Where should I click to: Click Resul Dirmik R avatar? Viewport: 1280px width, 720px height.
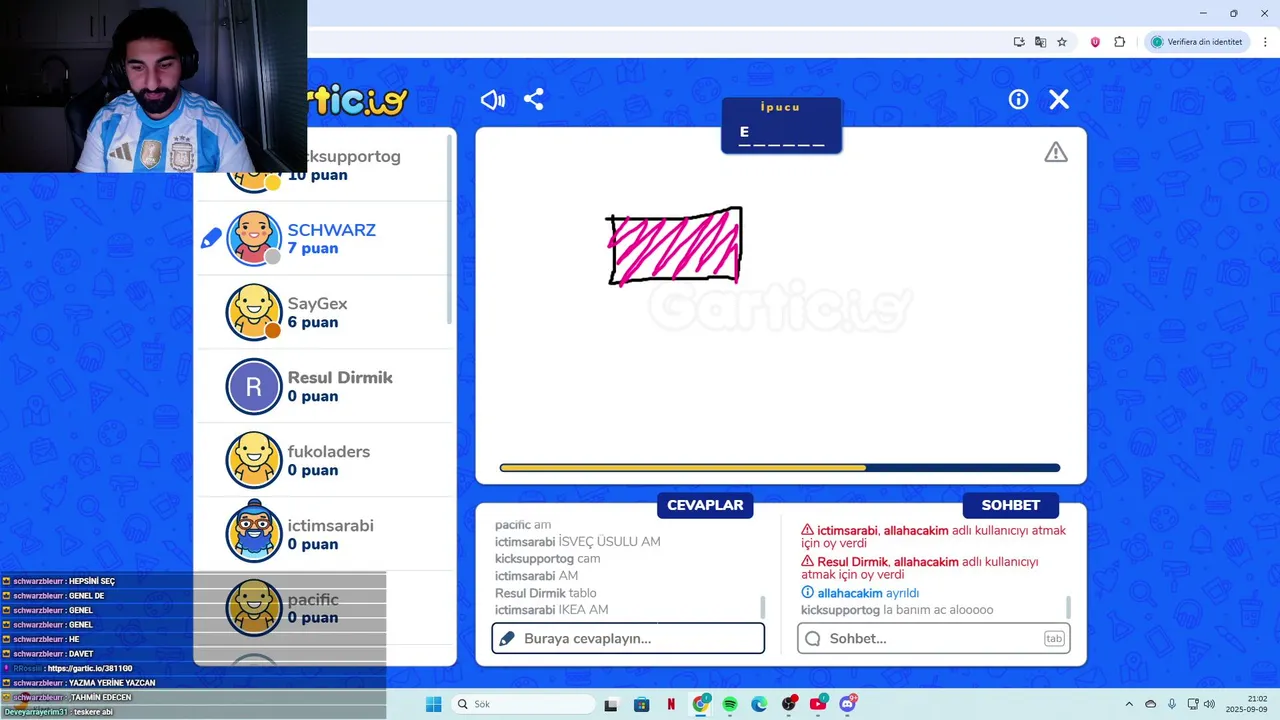[x=254, y=386]
